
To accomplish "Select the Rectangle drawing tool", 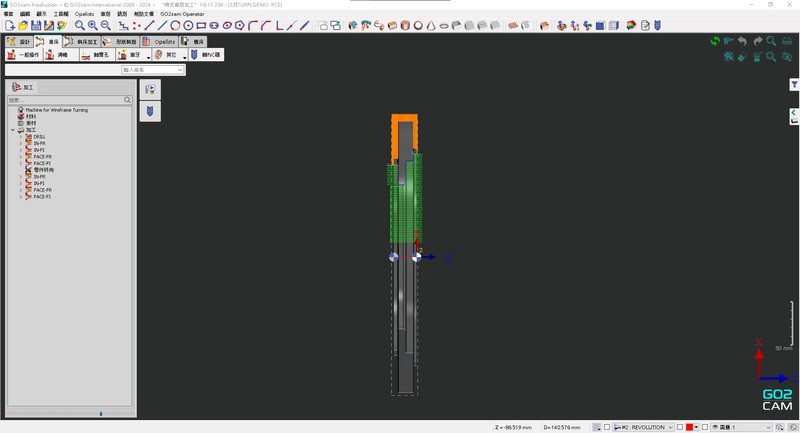I will tap(201, 25).
